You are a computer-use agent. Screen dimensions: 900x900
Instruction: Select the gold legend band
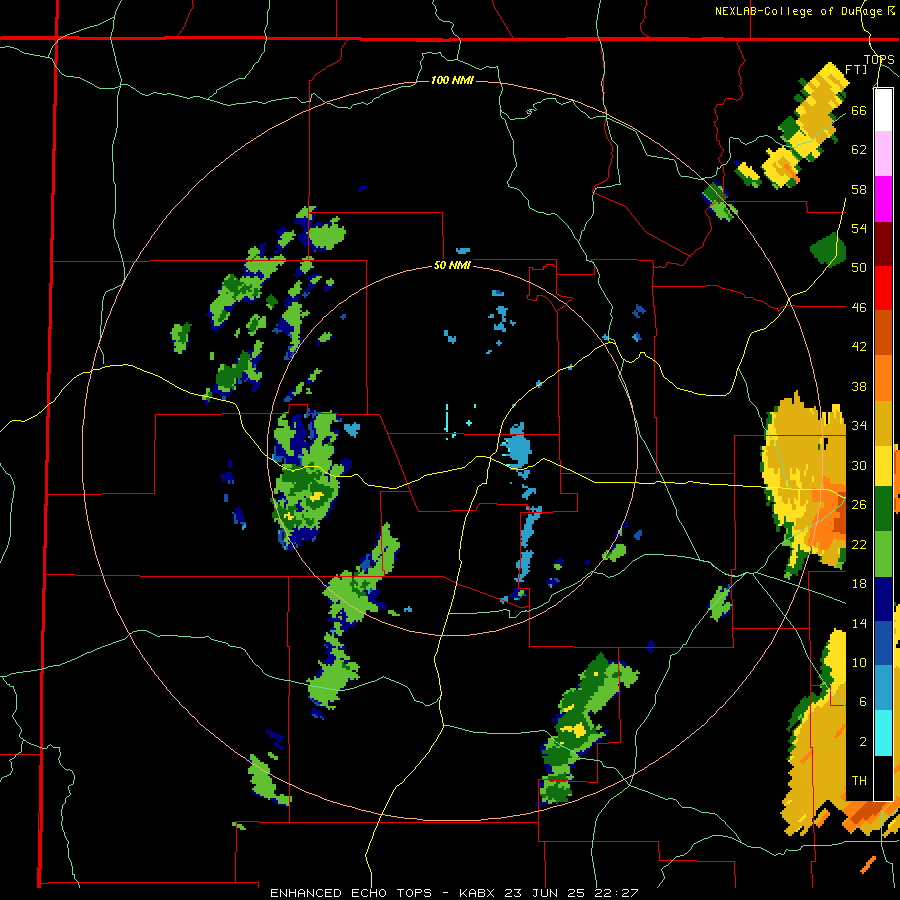(x=883, y=422)
